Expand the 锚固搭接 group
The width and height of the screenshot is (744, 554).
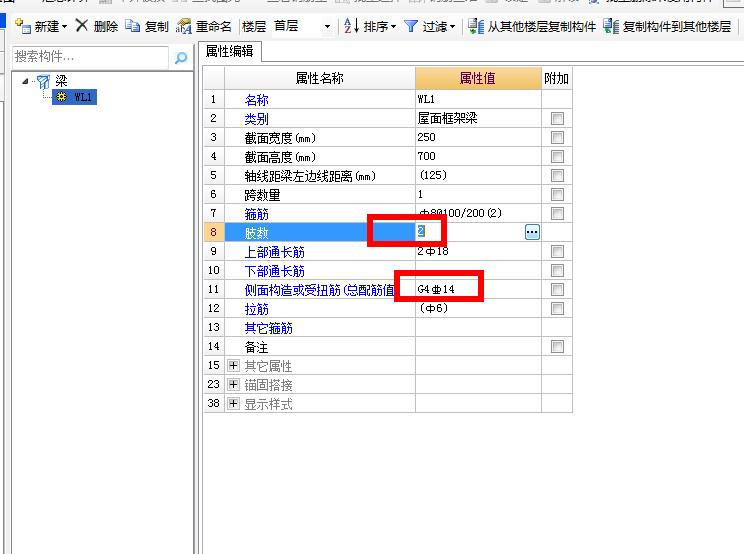(x=233, y=385)
